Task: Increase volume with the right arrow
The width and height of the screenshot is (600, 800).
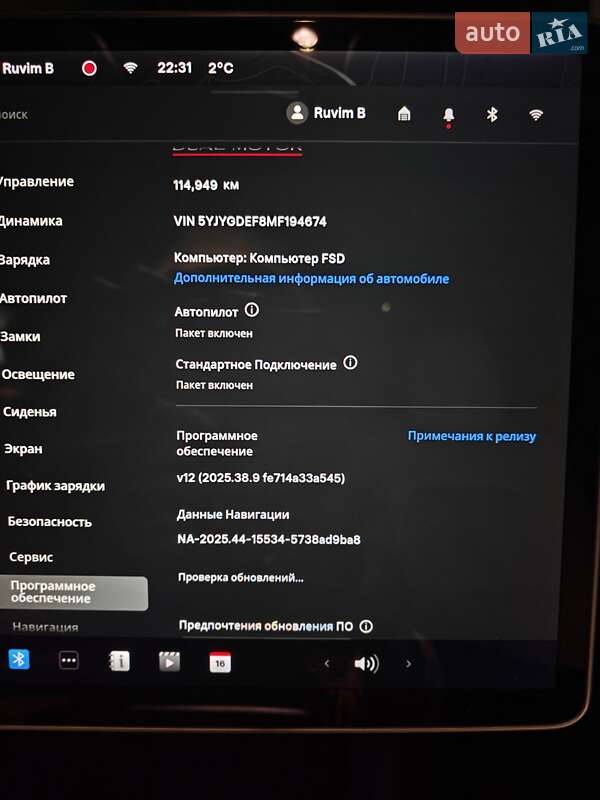Action: (x=408, y=664)
